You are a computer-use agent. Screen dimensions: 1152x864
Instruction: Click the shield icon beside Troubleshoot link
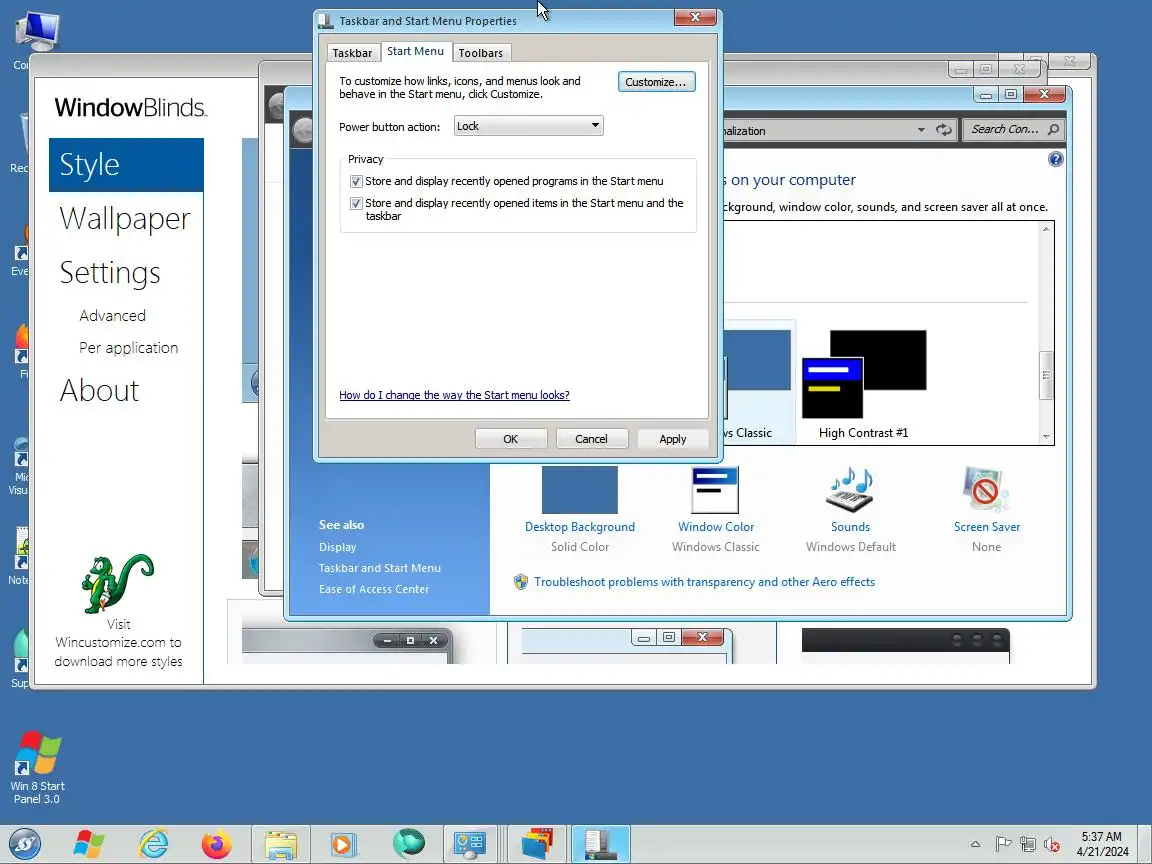pyautogui.click(x=521, y=582)
